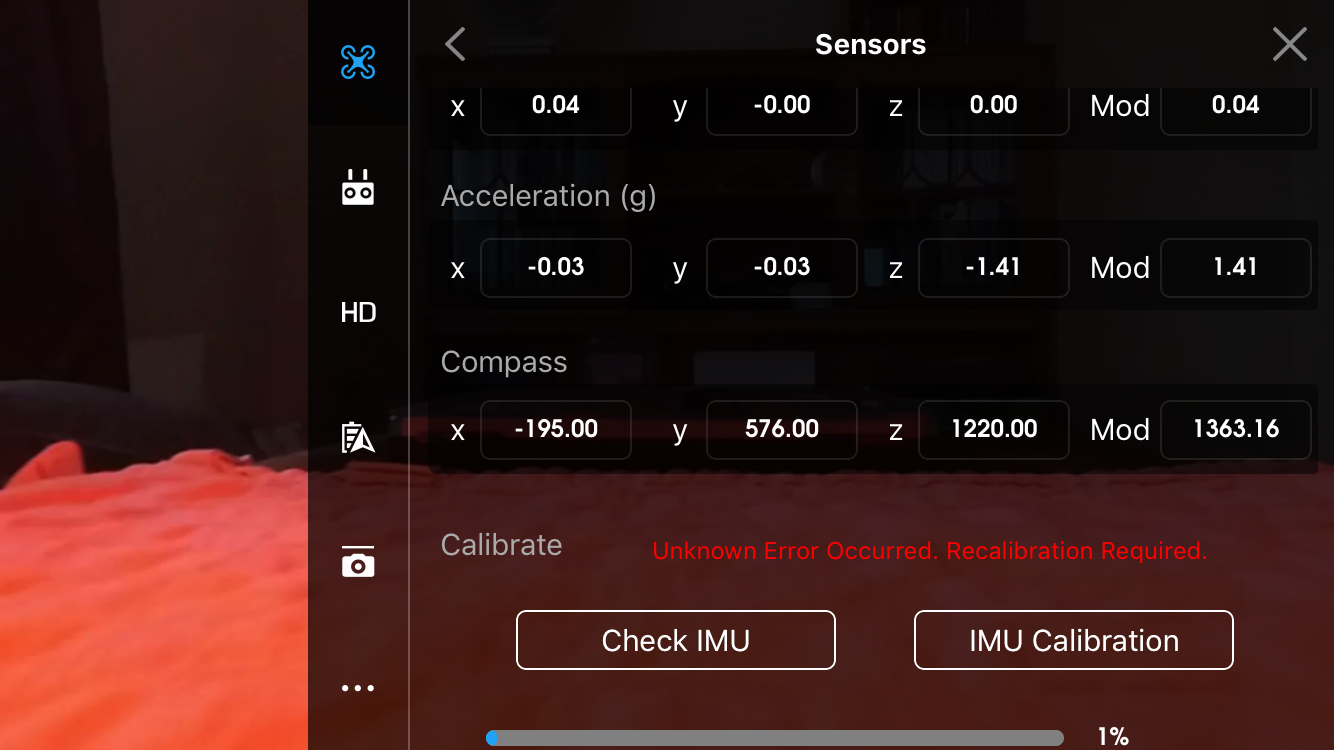Open aircraft battery settings icon
This screenshot has height=750, width=1334.
[357, 438]
